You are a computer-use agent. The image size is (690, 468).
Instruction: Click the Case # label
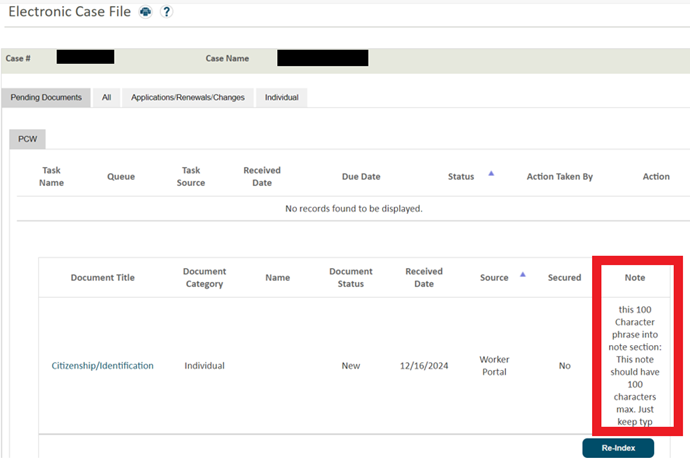[18, 58]
